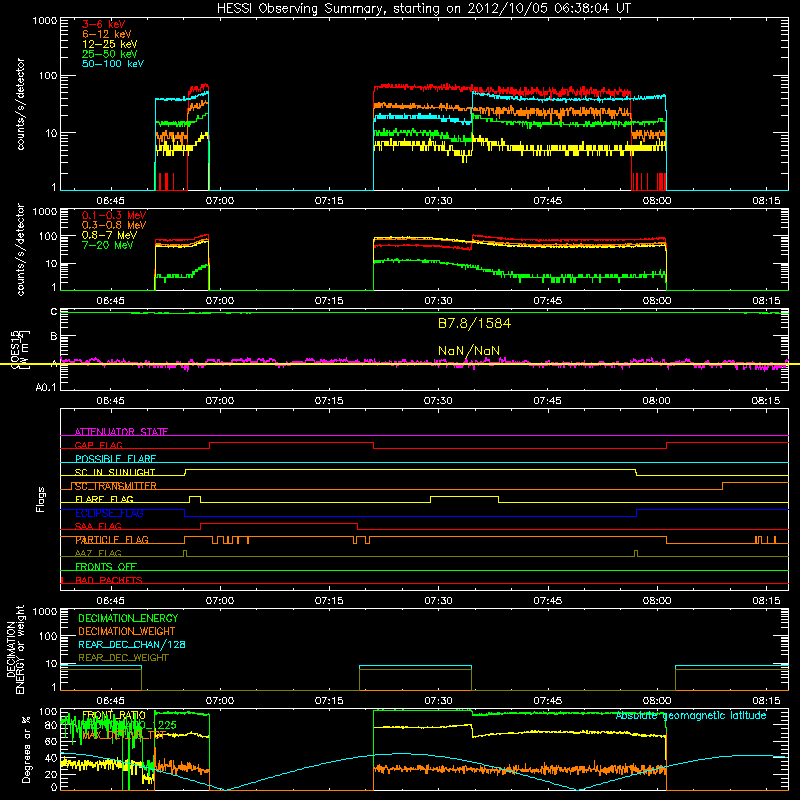Select the SC_TRANSMITTER flag label

[115, 486]
